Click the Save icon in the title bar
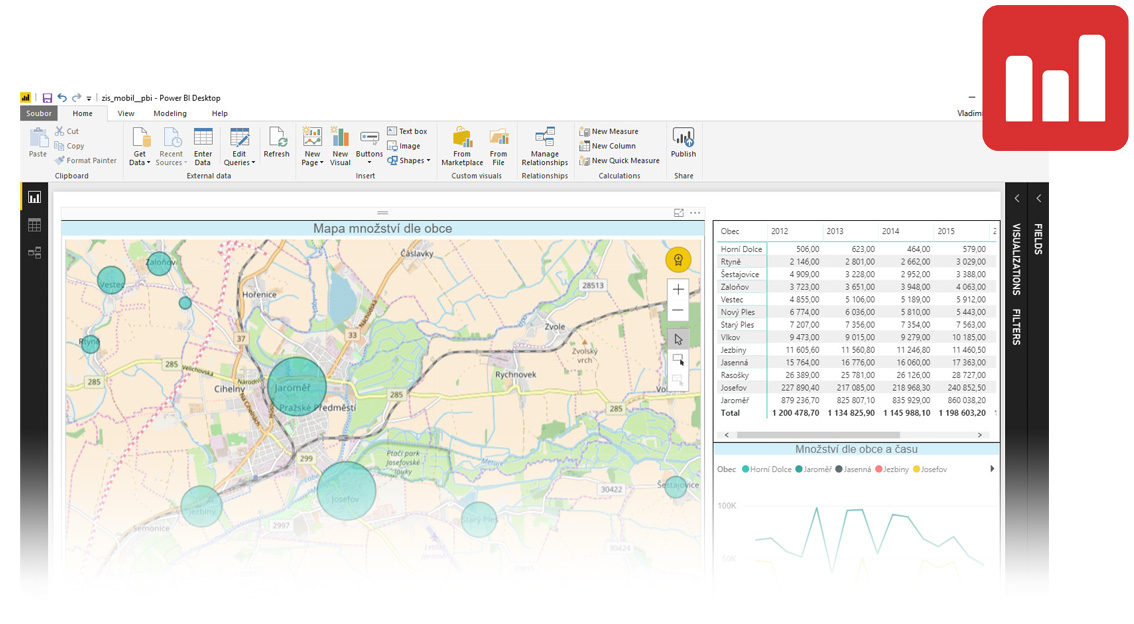The width and height of the screenshot is (1134, 624). point(47,98)
